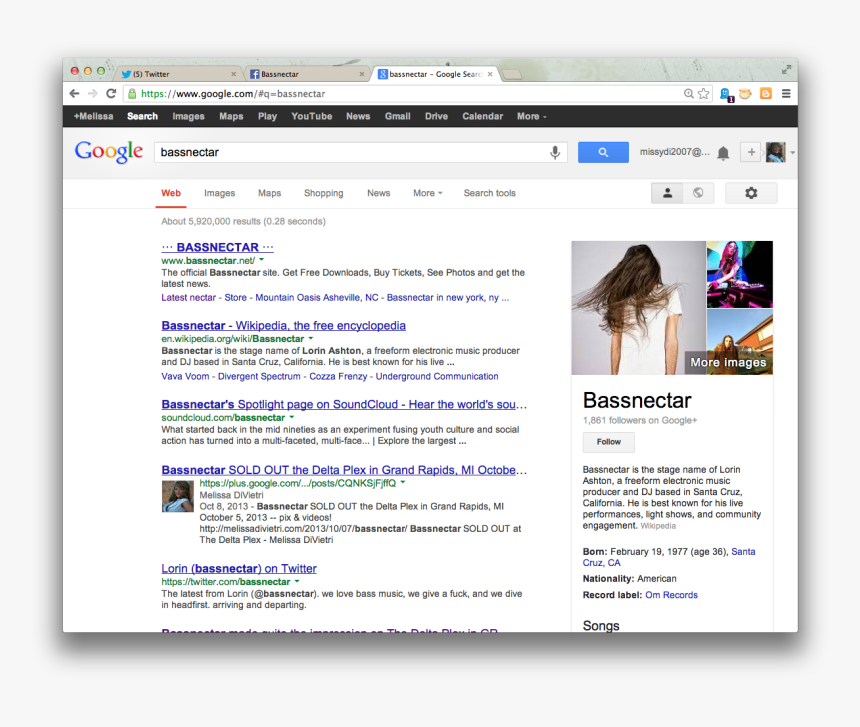Click the blue search magnifier button
Viewport: 860px width, 727px height.
coord(603,152)
